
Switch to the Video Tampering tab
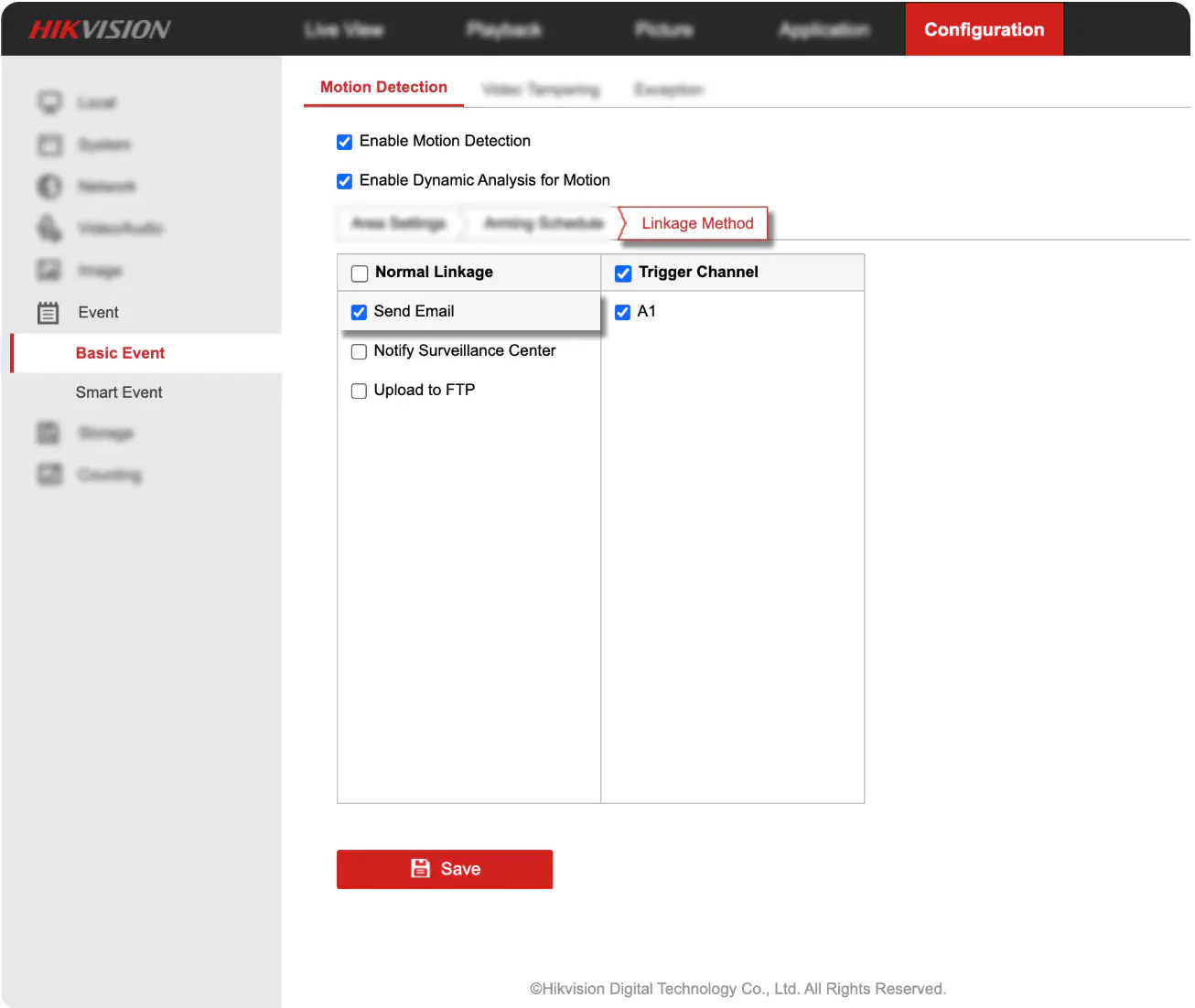click(x=541, y=90)
